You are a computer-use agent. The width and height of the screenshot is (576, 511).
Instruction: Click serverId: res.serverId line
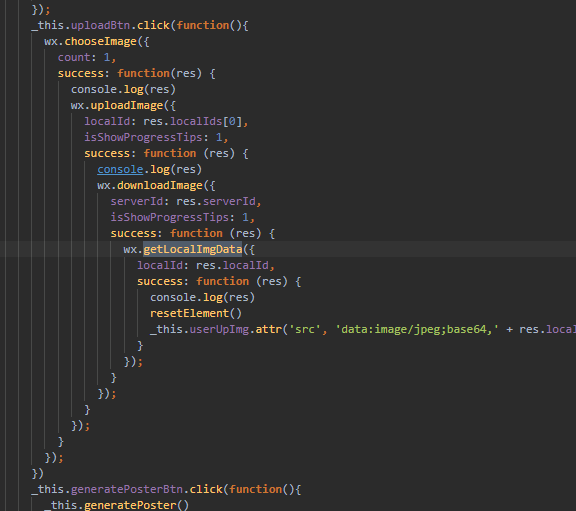click(186, 201)
